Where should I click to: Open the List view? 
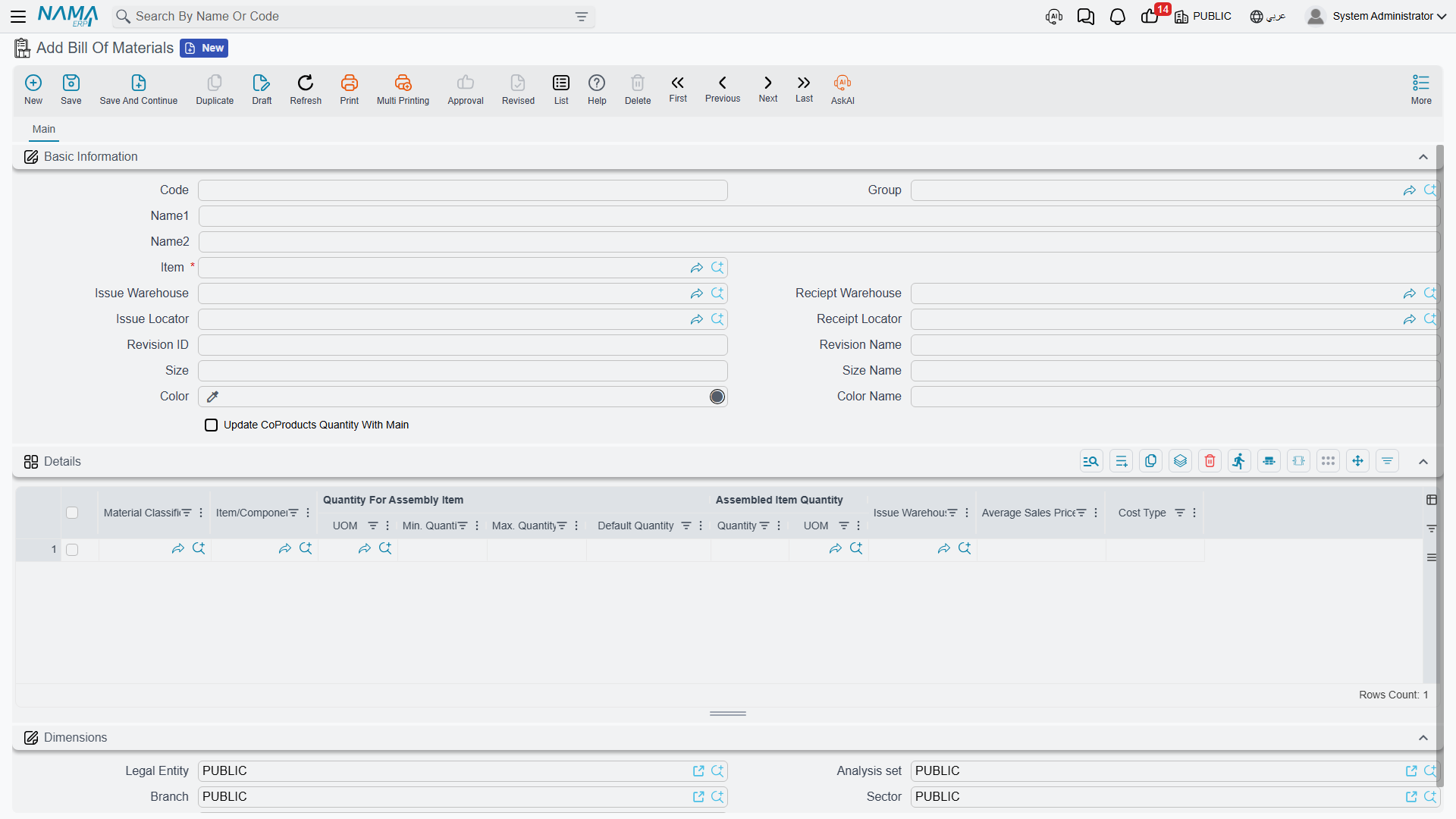[561, 89]
